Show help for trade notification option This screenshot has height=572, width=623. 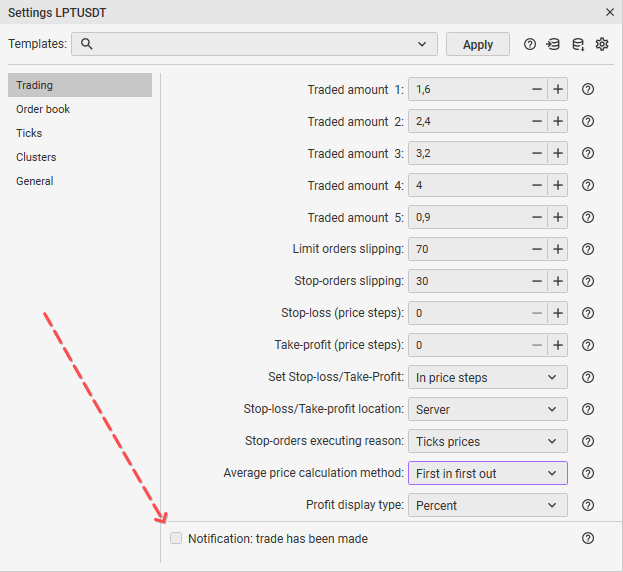click(x=588, y=538)
